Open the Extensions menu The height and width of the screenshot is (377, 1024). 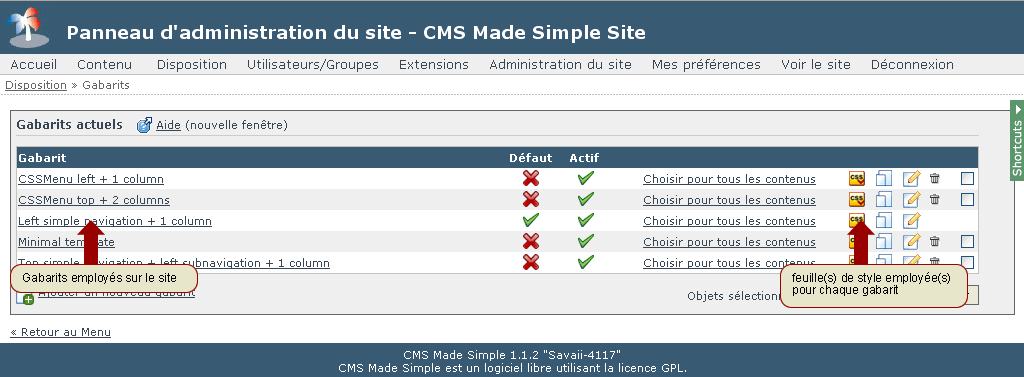tap(434, 65)
